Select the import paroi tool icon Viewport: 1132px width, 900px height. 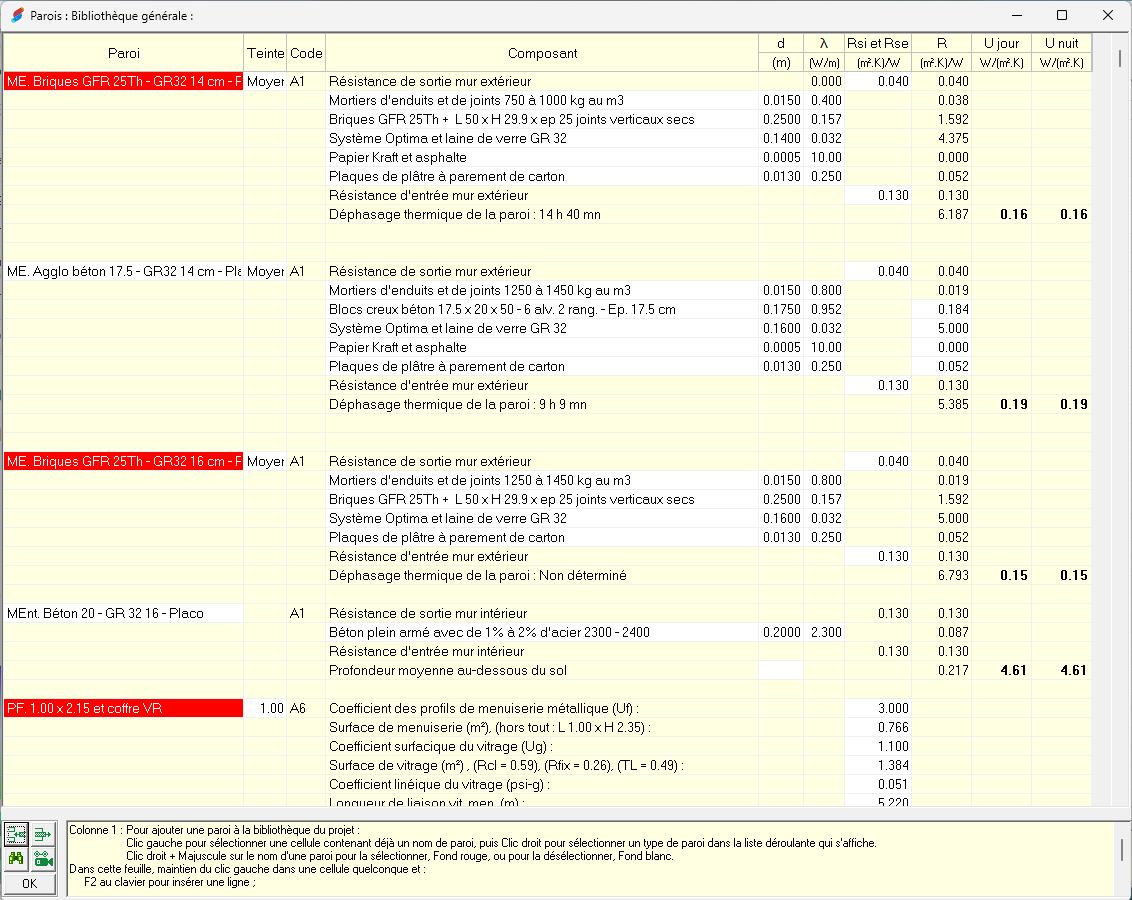click(16, 832)
